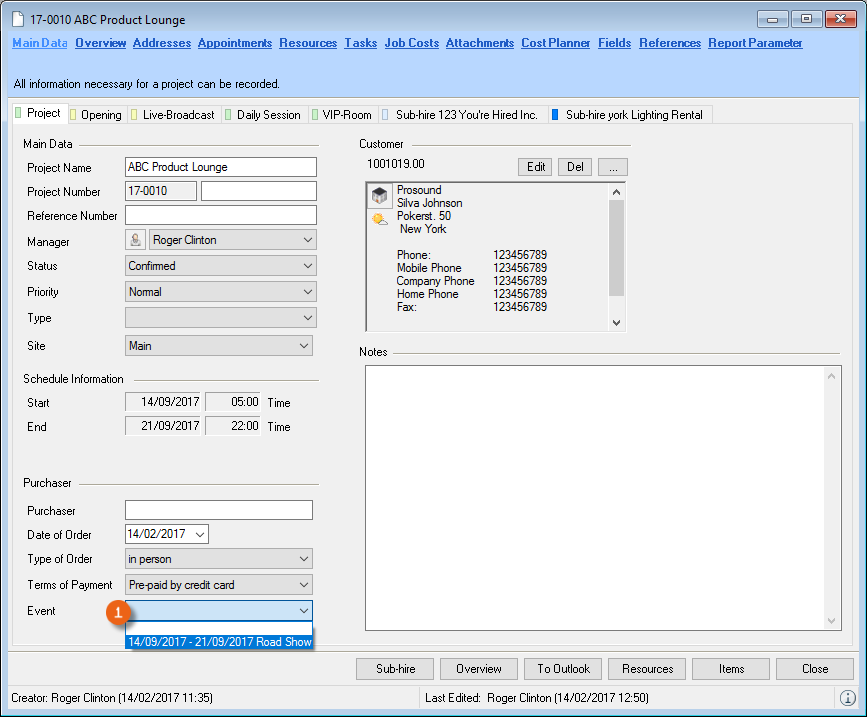Open the Job Costs link
The image size is (867, 717).
[x=412, y=43]
